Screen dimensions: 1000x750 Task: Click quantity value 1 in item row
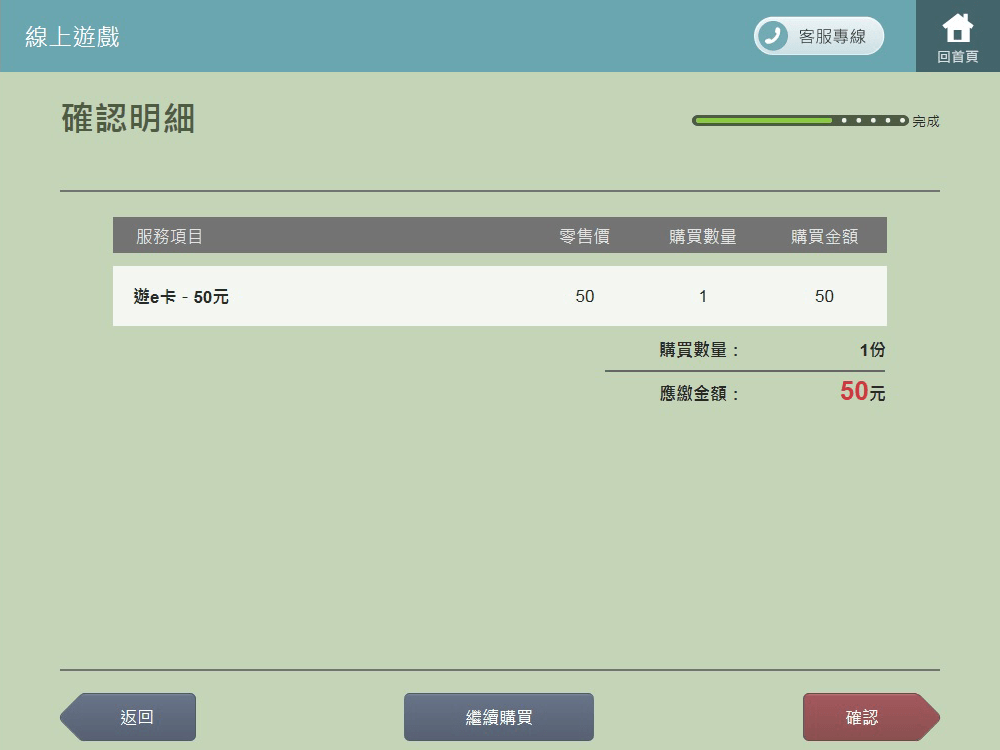point(703,296)
